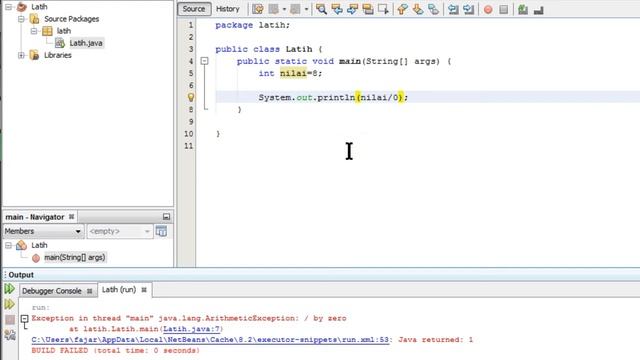The height and width of the screenshot is (360, 640).
Task: Click line number 5 in gutter
Action: (x=191, y=73)
